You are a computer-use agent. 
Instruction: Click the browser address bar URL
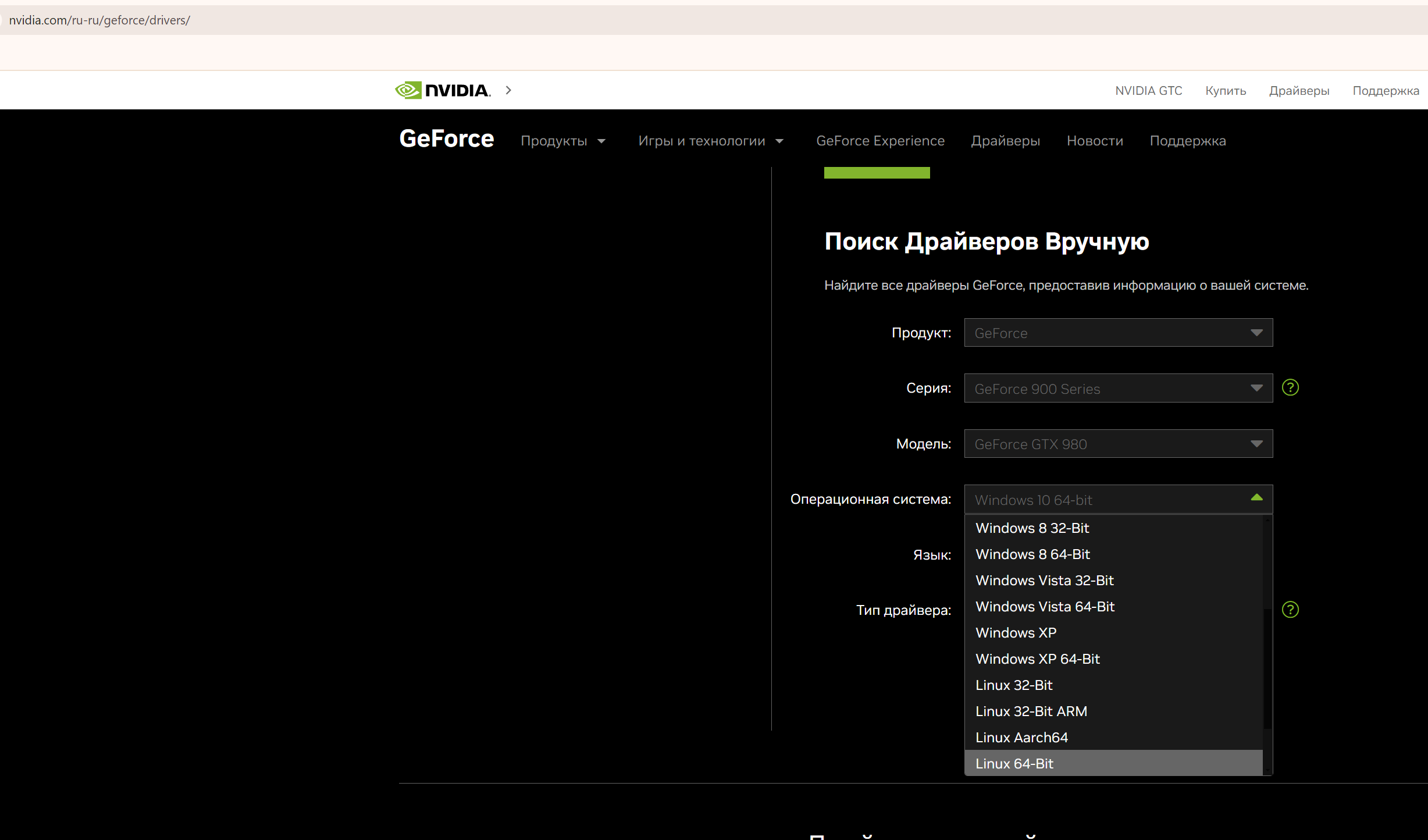point(99,20)
